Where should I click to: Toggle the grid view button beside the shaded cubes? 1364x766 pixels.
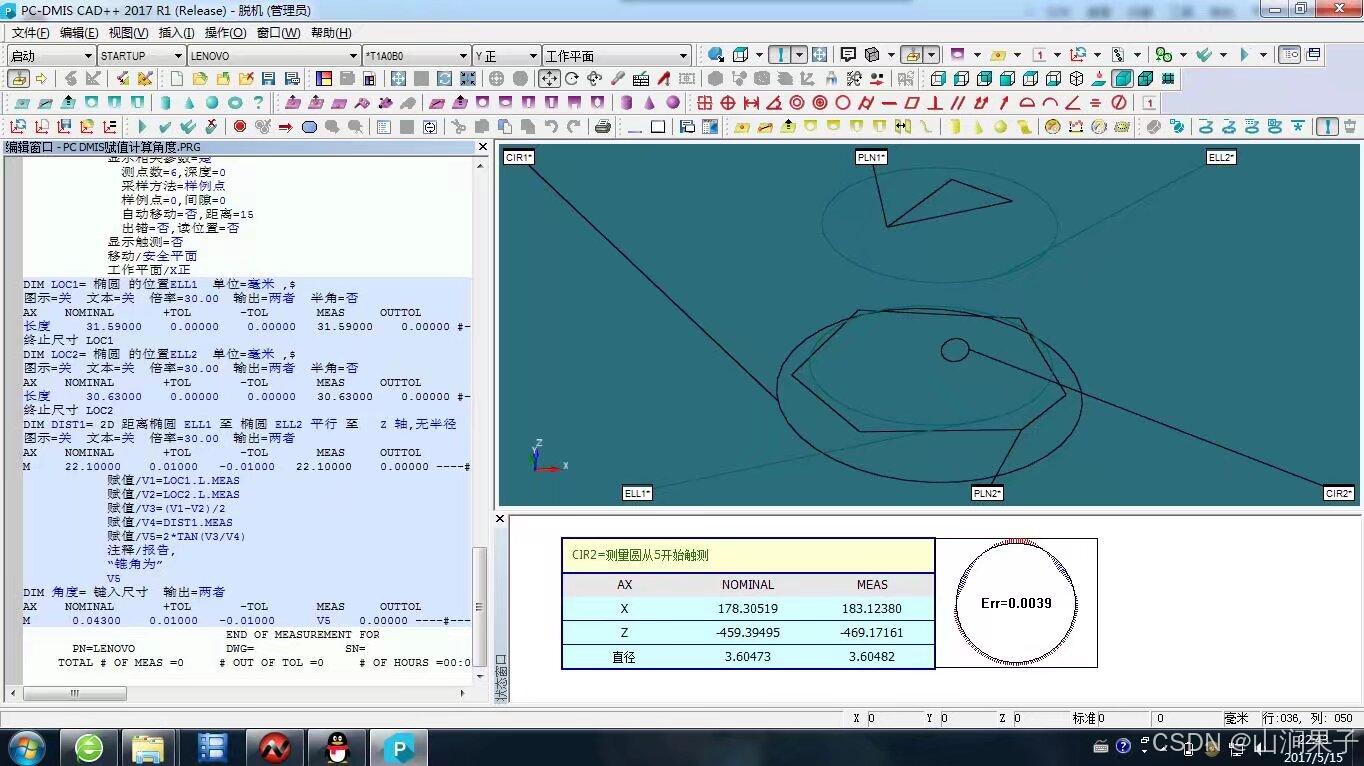[x=1168, y=78]
